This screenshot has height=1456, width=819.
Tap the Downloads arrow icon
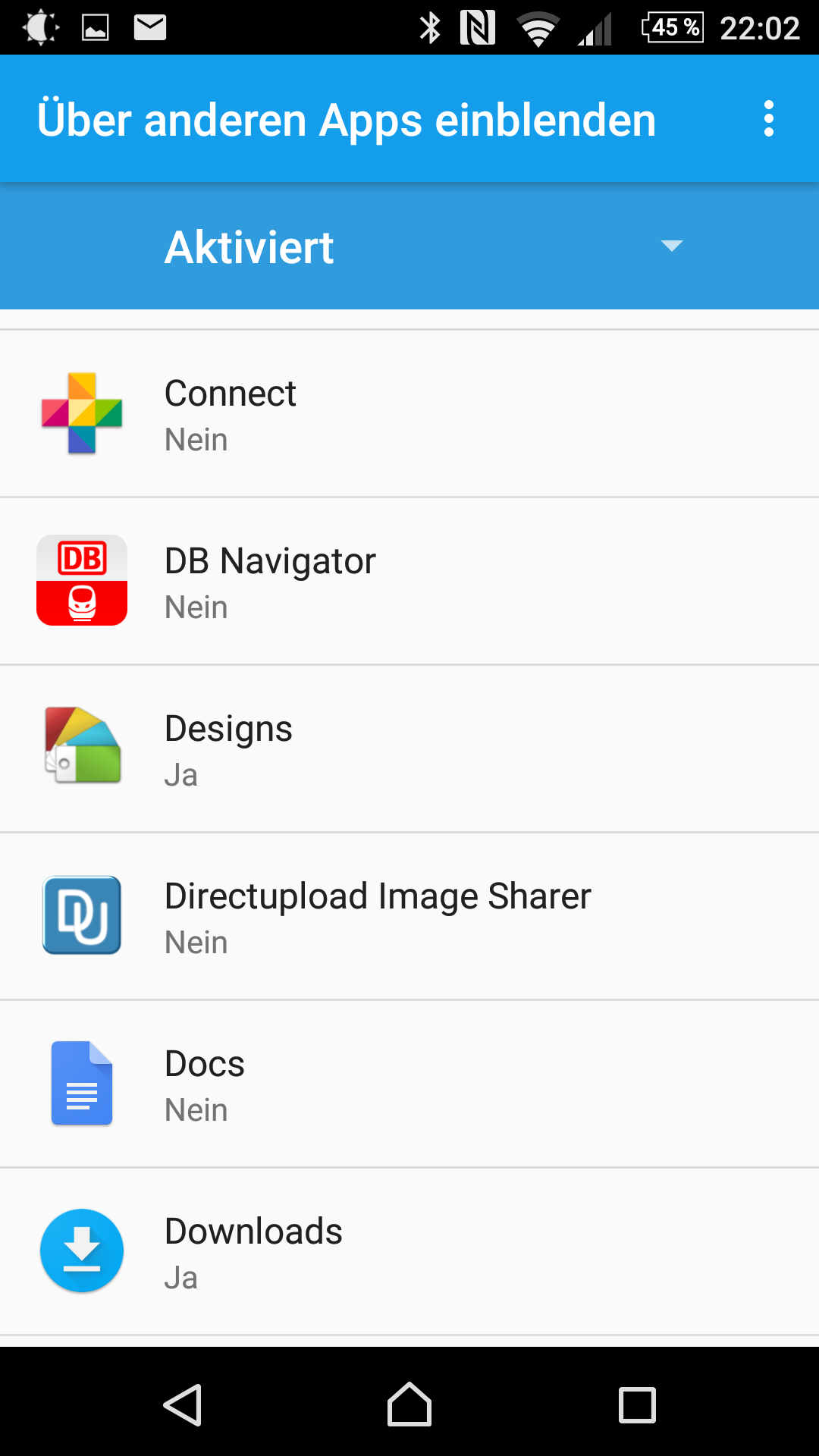coord(82,1250)
